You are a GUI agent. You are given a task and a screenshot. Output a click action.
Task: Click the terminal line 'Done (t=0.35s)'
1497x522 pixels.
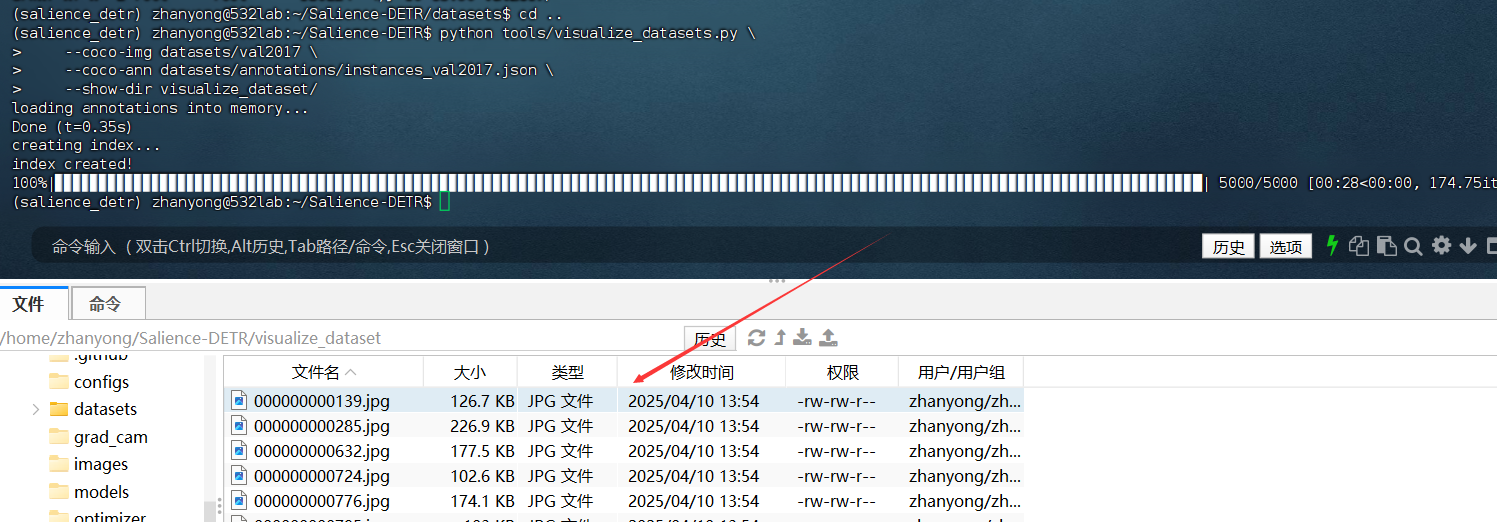[x=72, y=127]
